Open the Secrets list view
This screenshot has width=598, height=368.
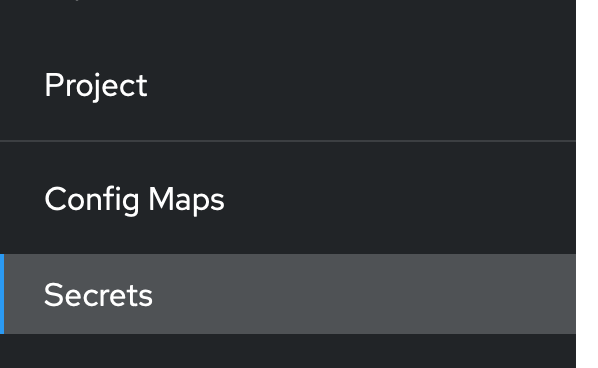point(288,294)
